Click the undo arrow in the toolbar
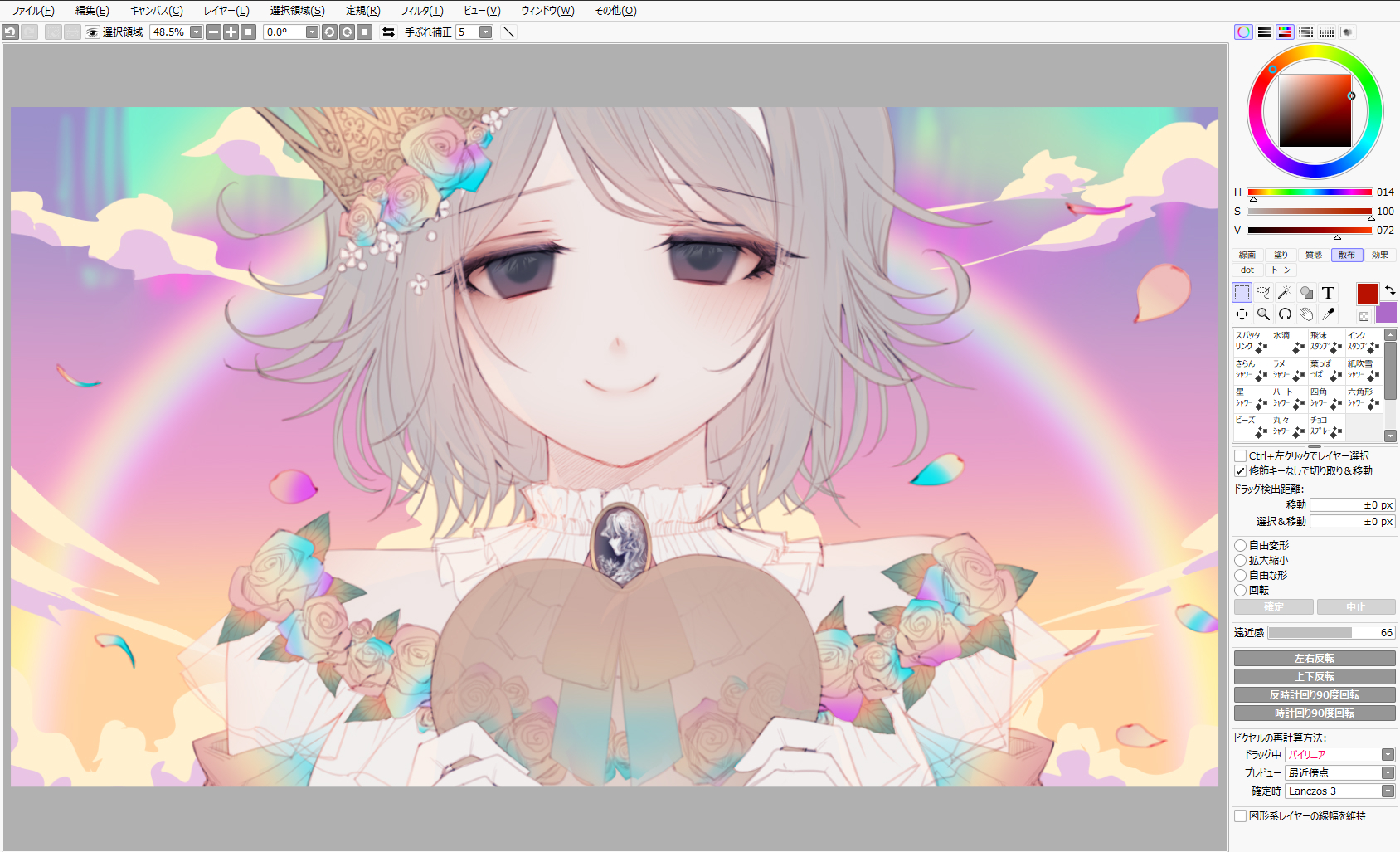Viewport: 1400px width, 852px height. pyautogui.click(x=11, y=32)
